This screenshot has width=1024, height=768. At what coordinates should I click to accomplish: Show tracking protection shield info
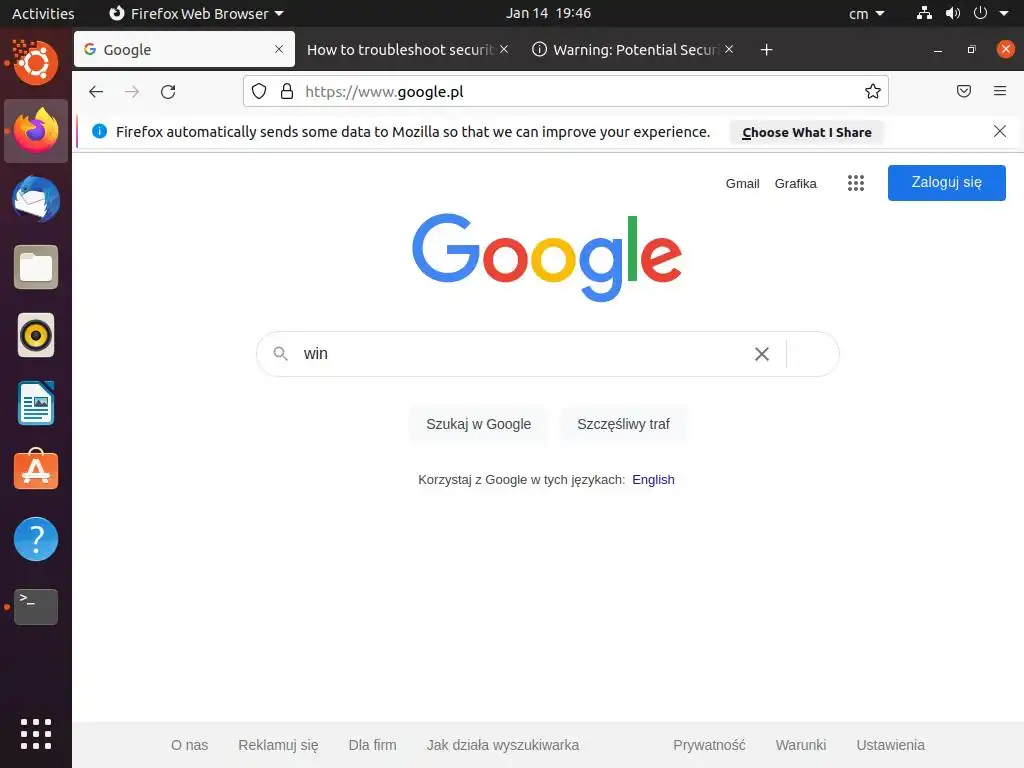coord(259,91)
